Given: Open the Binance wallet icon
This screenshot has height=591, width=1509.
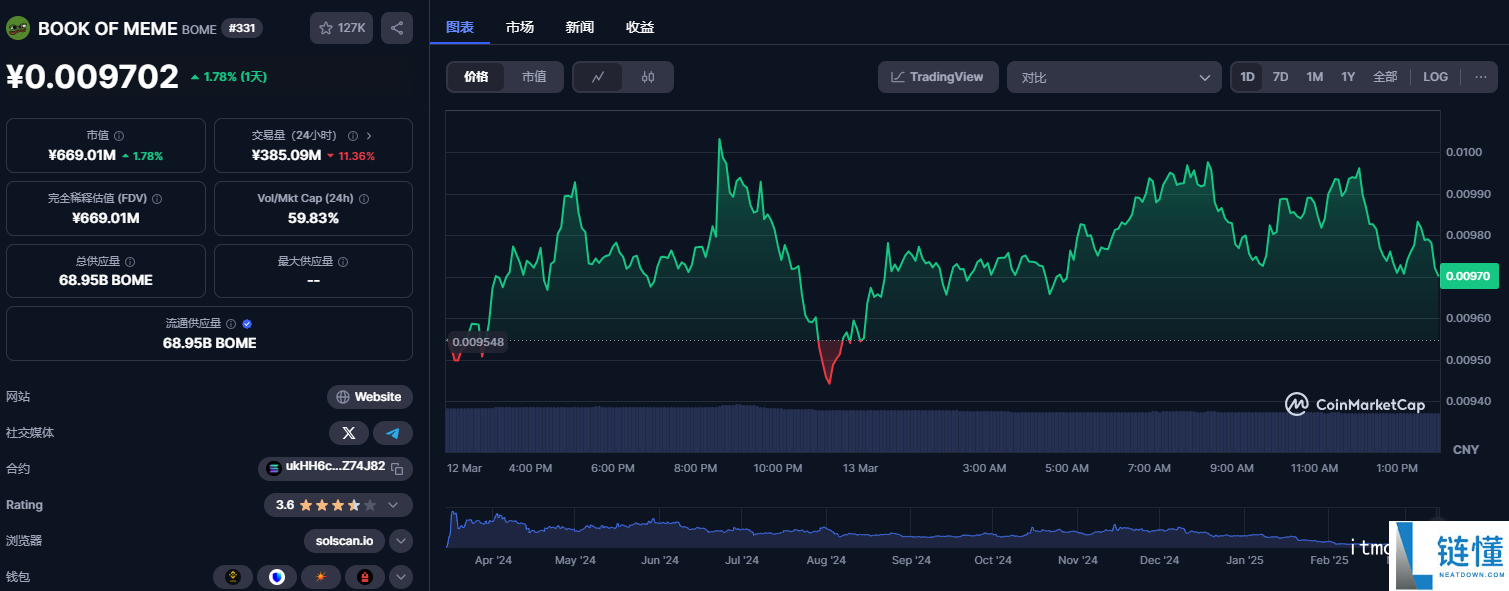Looking at the screenshot, I should coord(233,577).
